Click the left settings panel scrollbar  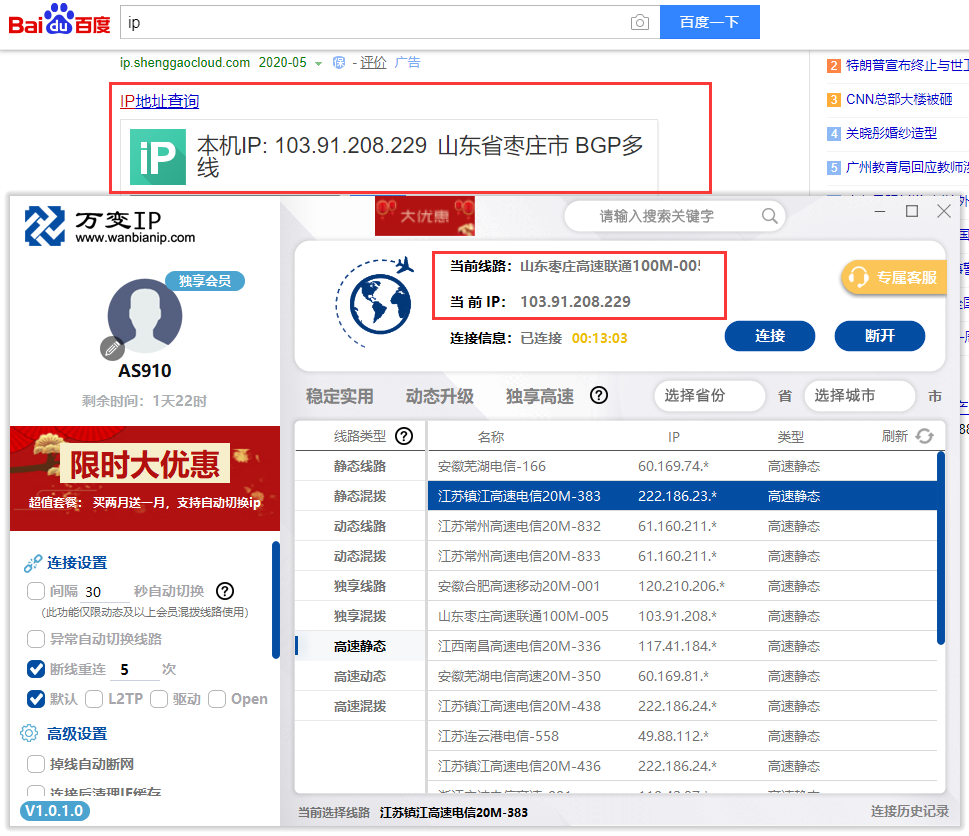point(276,600)
